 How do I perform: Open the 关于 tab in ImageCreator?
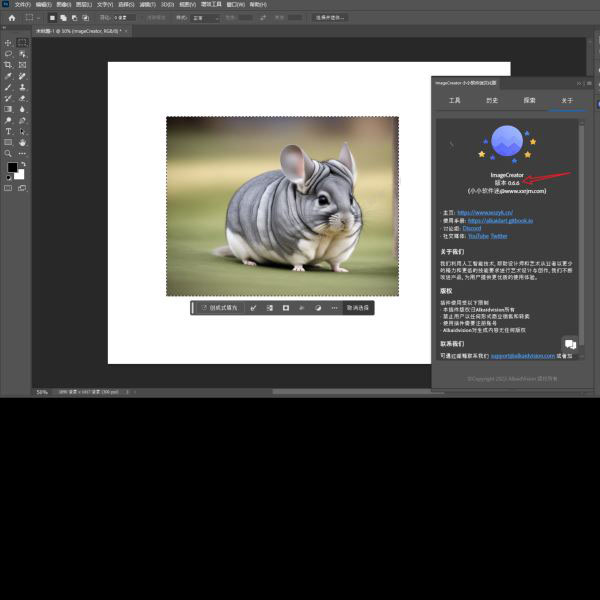[567, 100]
